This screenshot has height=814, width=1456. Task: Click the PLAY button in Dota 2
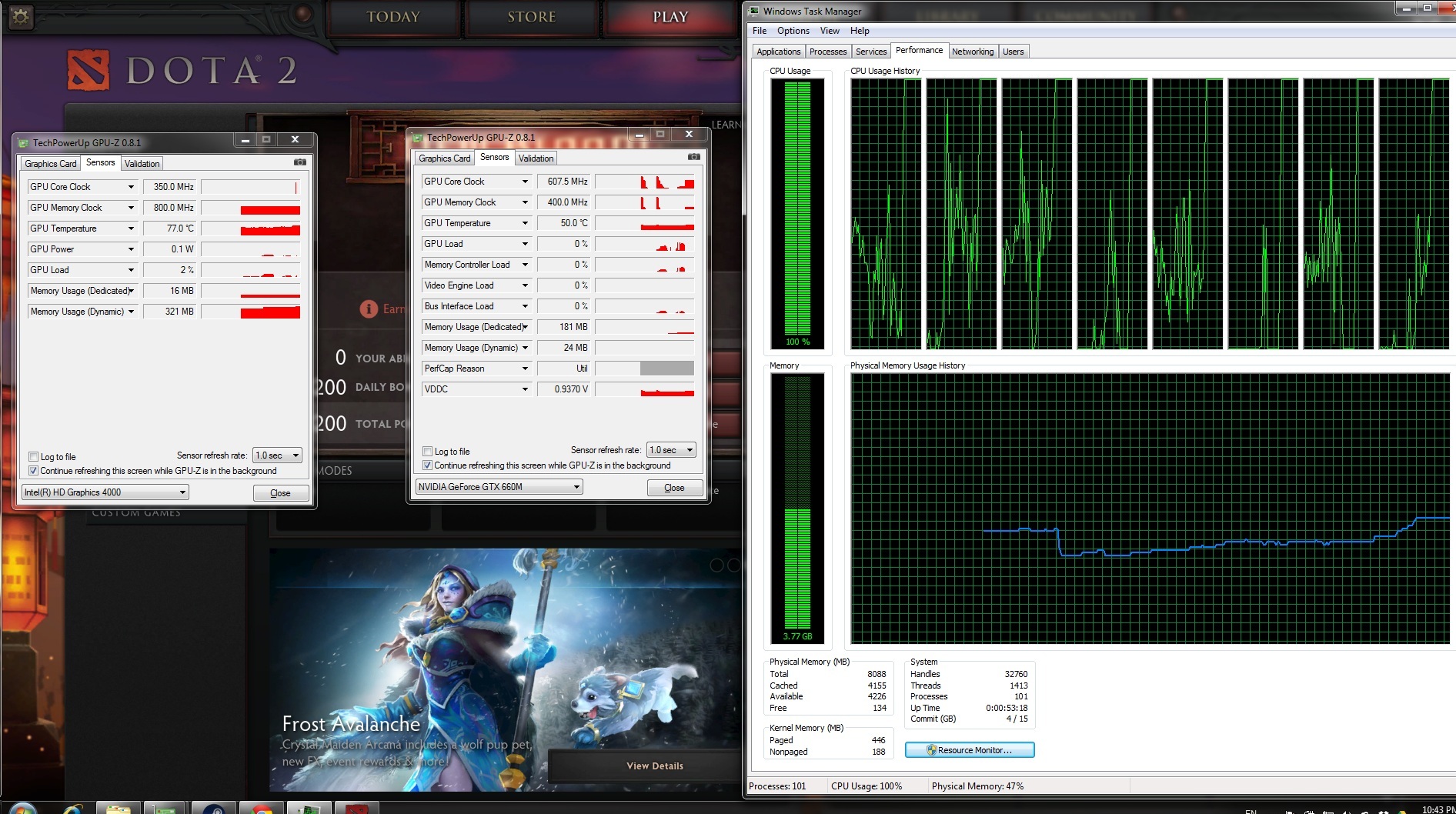click(670, 17)
